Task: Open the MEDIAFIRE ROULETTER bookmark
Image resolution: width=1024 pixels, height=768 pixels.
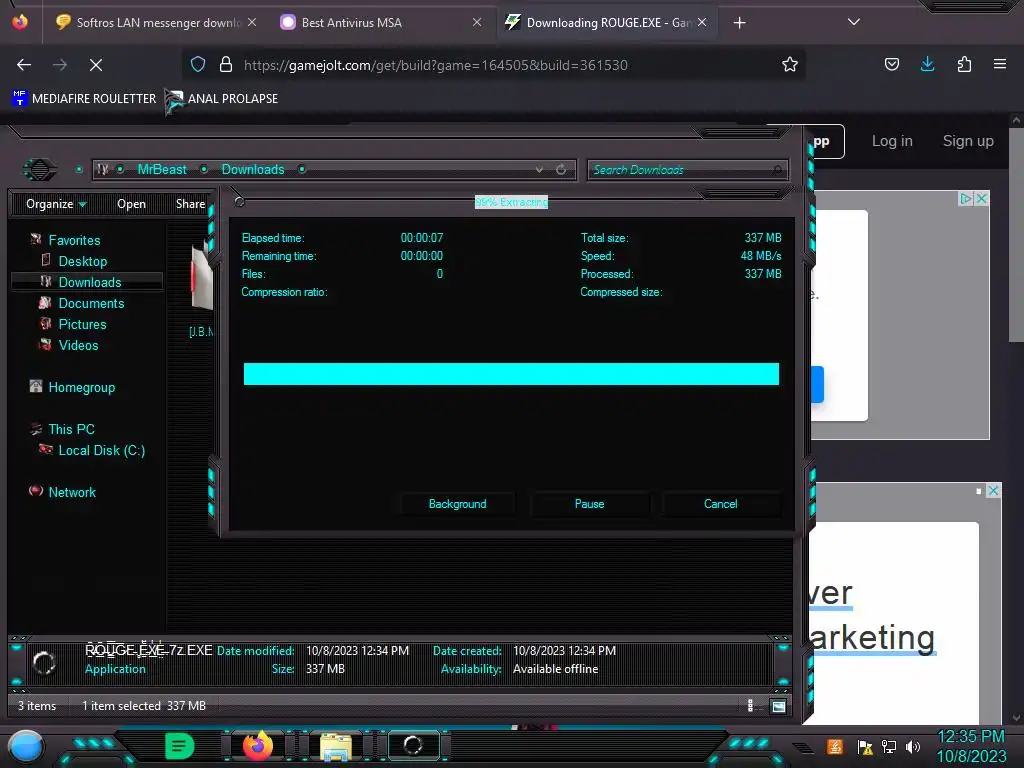Action: [84, 99]
